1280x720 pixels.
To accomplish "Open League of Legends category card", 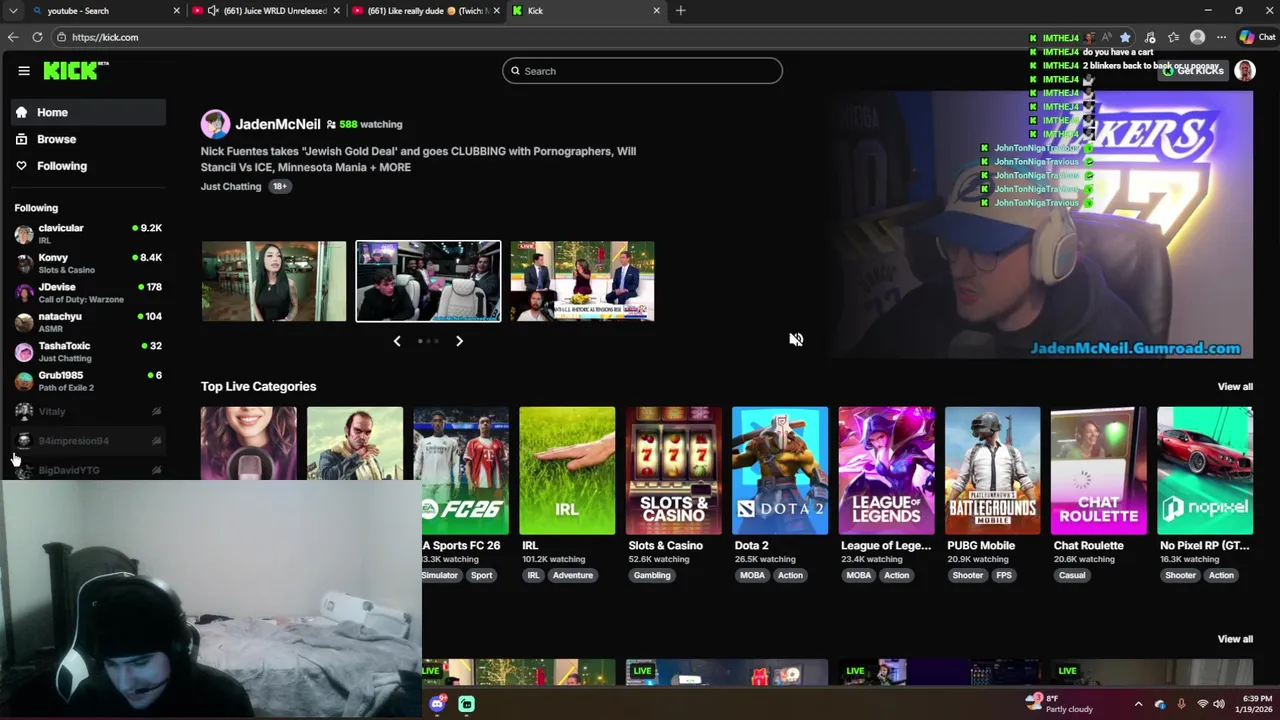I will pyautogui.click(x=886, y=470).
